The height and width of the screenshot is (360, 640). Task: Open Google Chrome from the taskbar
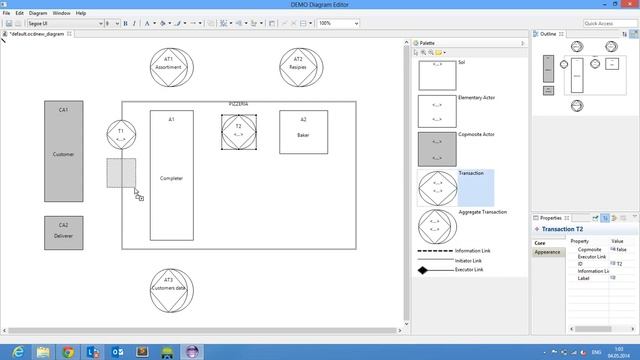pos(68,352)
